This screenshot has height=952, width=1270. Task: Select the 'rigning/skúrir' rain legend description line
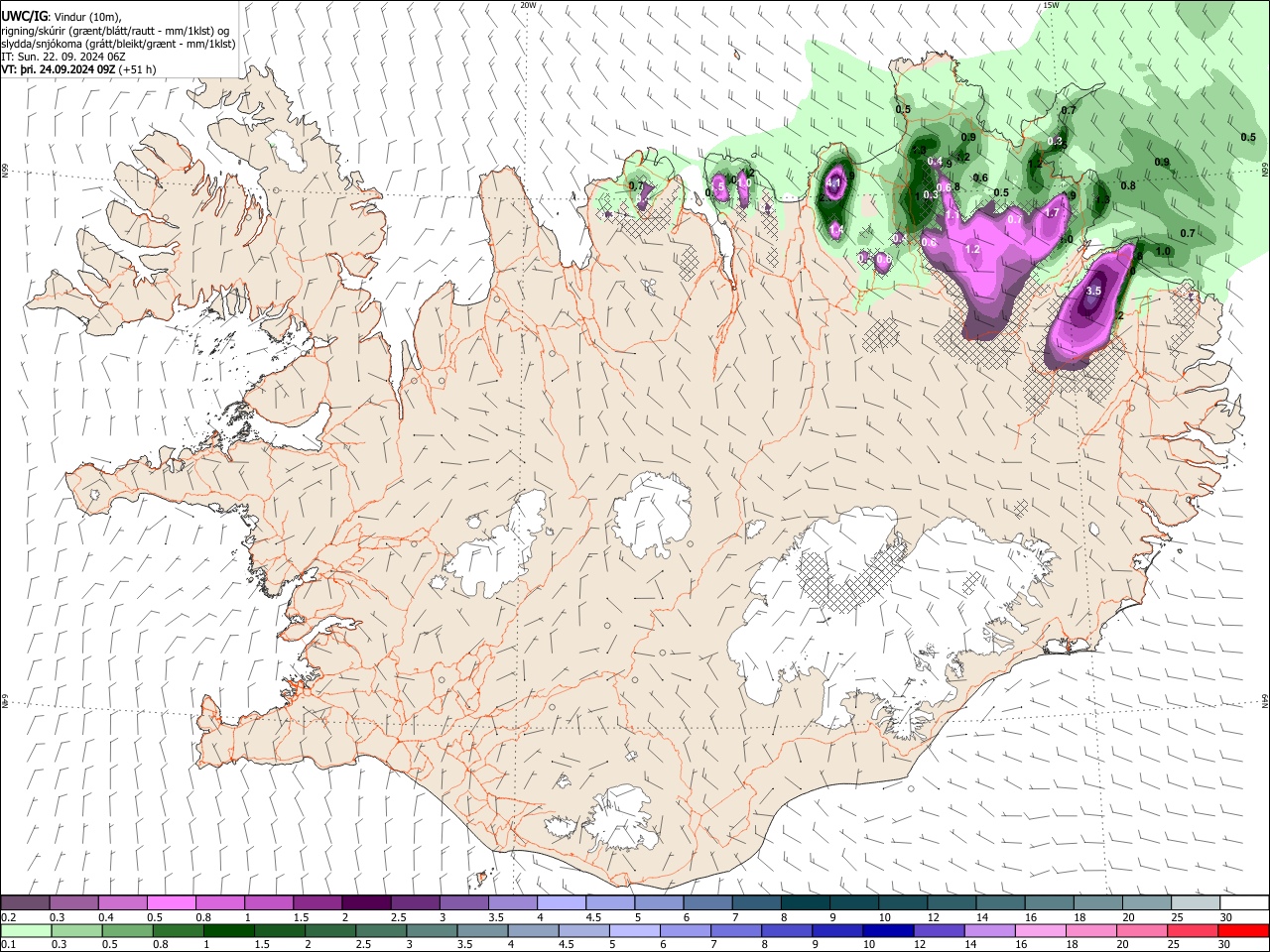(116, 31)
